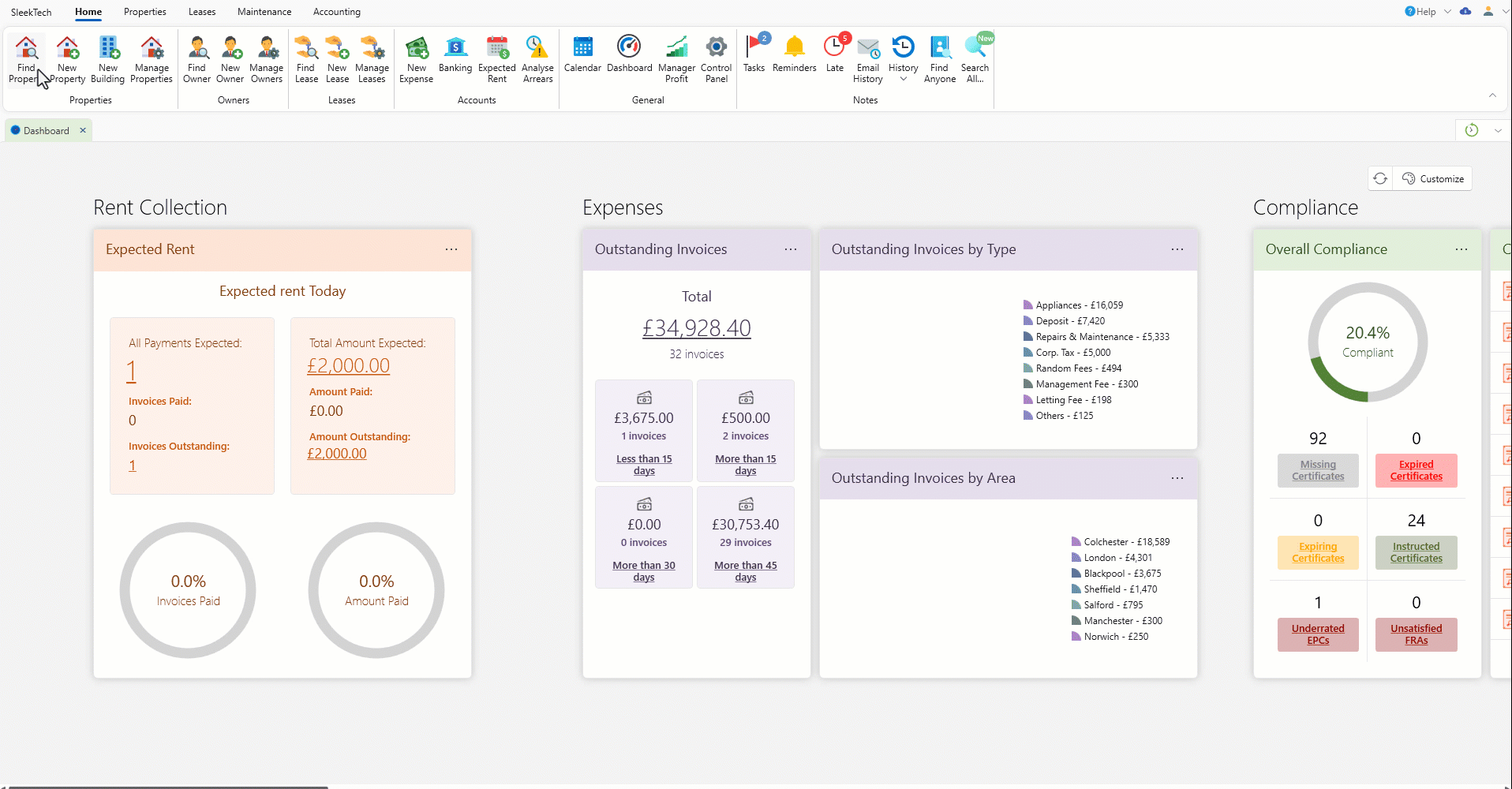Open Analyse Arrears

point(538,59)
